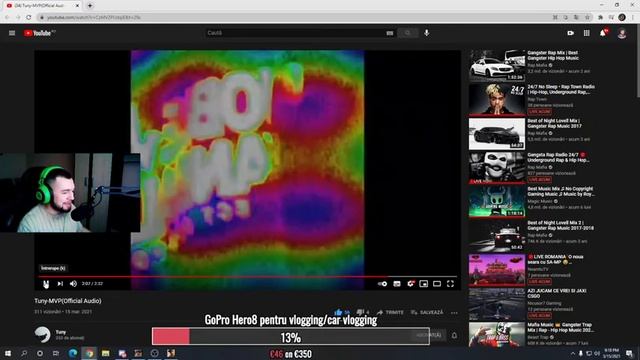Viewport: 640px width, 360px height.
Task: Switch to miniplayer mode
Action: (424, 284)
